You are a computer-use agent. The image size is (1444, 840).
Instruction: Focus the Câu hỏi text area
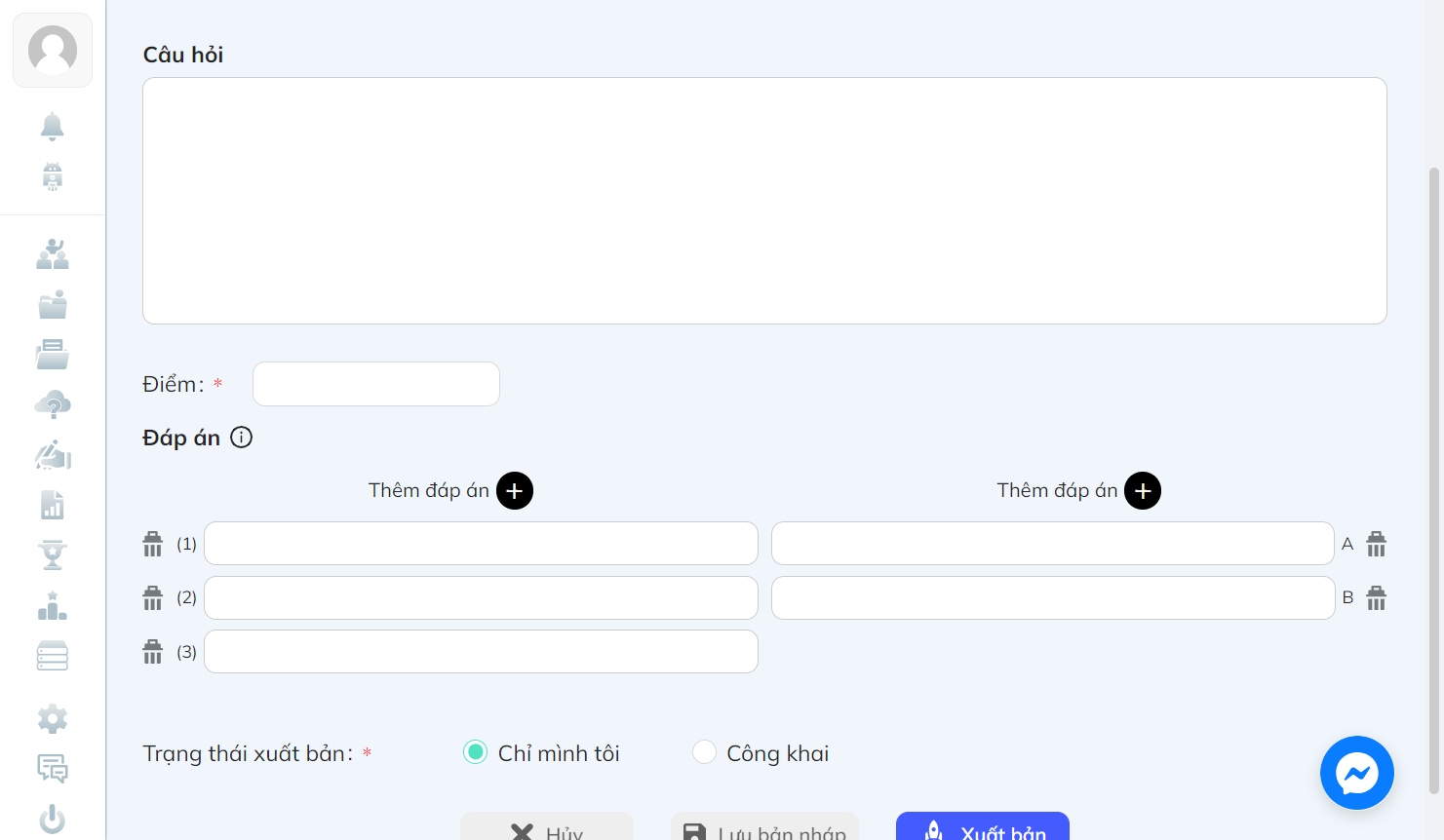[764, 201]
